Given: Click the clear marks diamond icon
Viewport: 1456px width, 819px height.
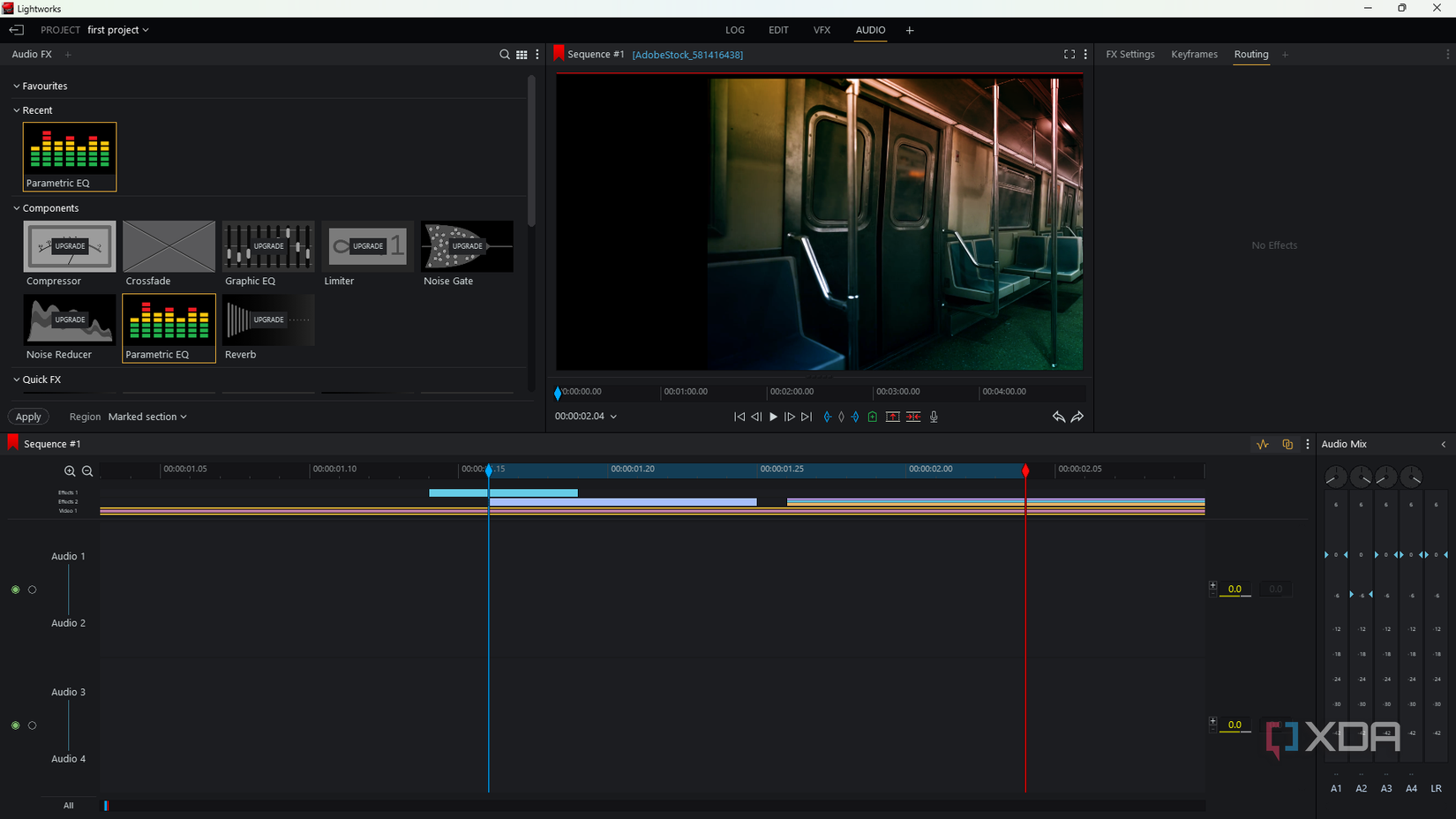Looking at the screenshot, I should point(841,417).
